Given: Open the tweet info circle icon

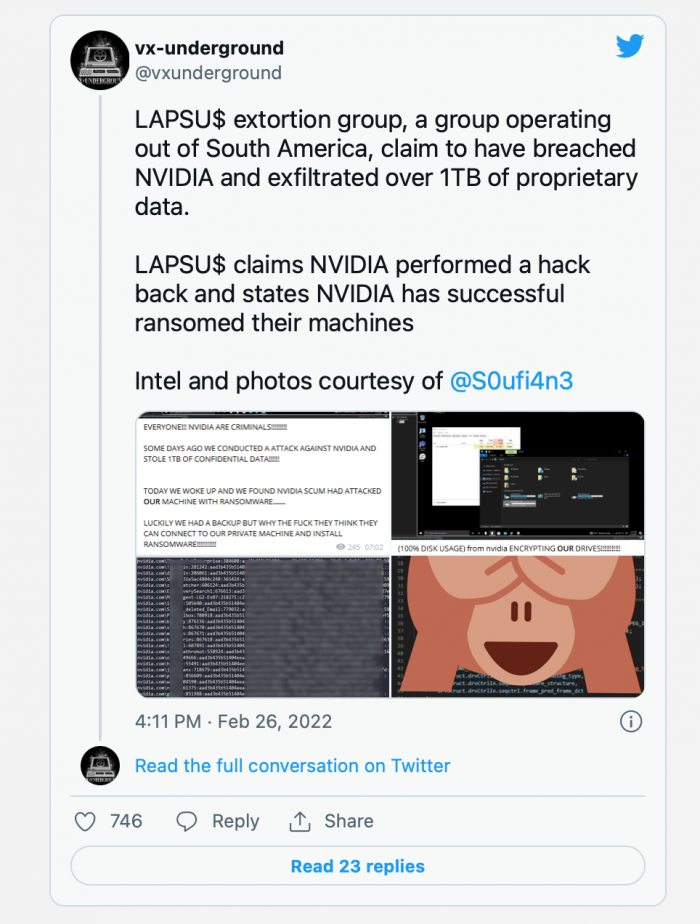Looking at the screenshot, I should [x=631, y=721].
